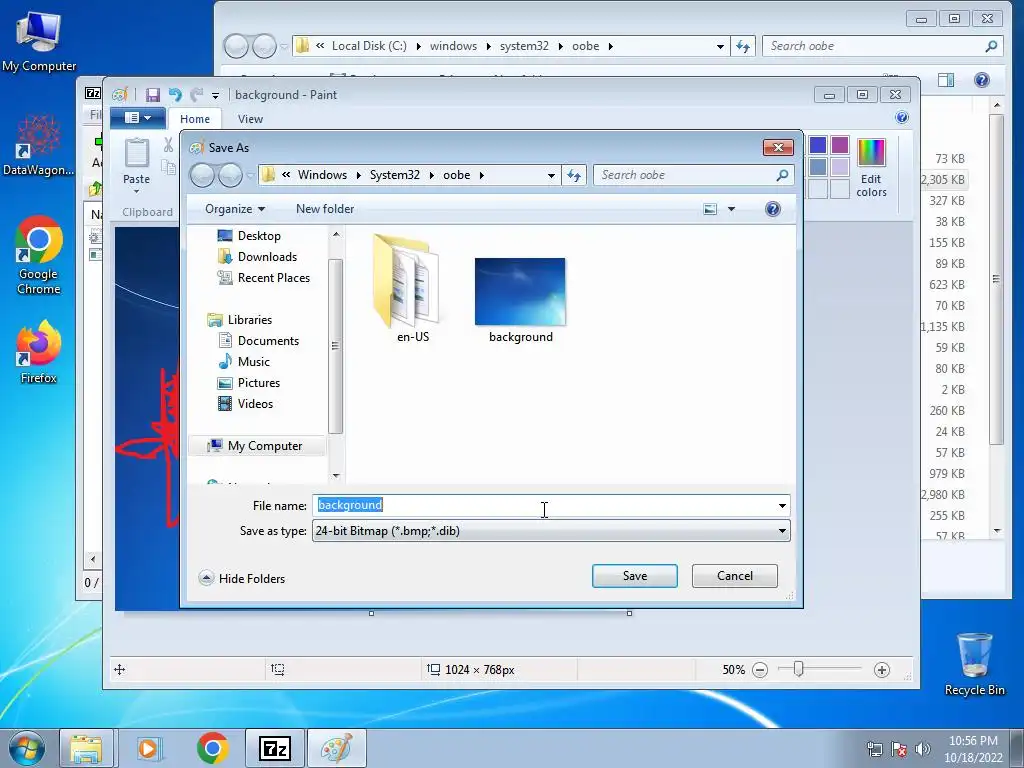Click the Save button
1024x768 pixels.
pos(635,576)
